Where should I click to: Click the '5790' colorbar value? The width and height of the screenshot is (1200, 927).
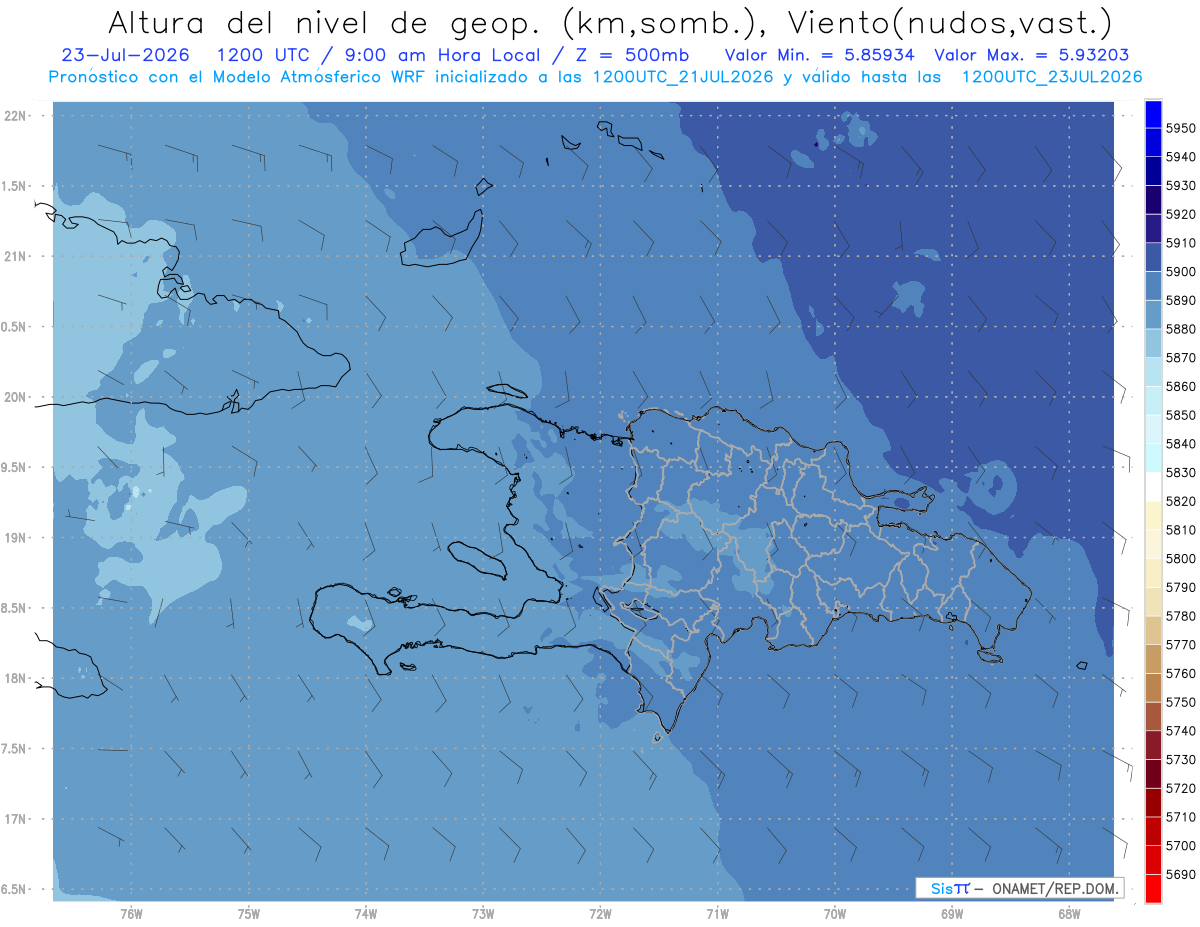[x=1180, y=587]
